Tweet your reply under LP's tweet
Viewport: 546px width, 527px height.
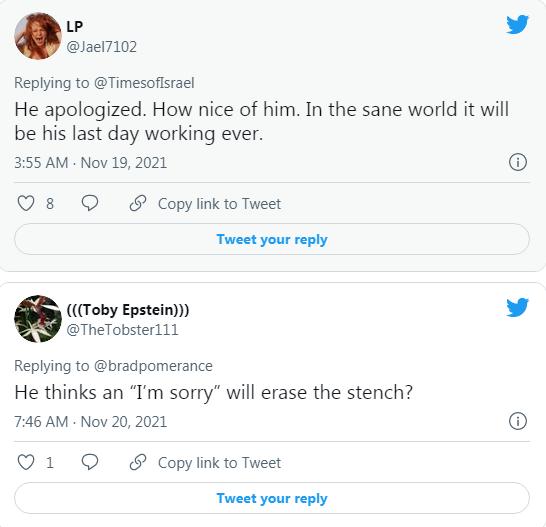(272, 239)
